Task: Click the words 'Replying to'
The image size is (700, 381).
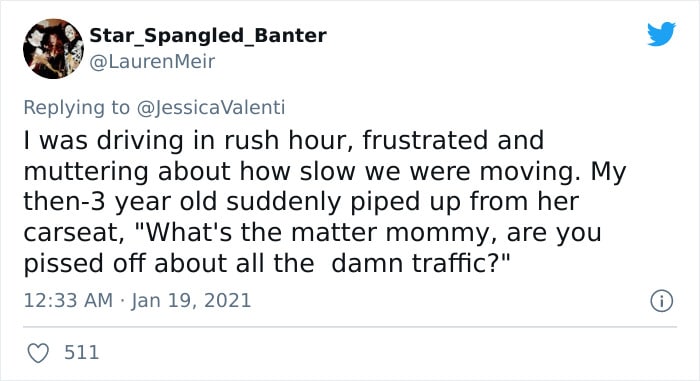Action: (x=76, y=108)
